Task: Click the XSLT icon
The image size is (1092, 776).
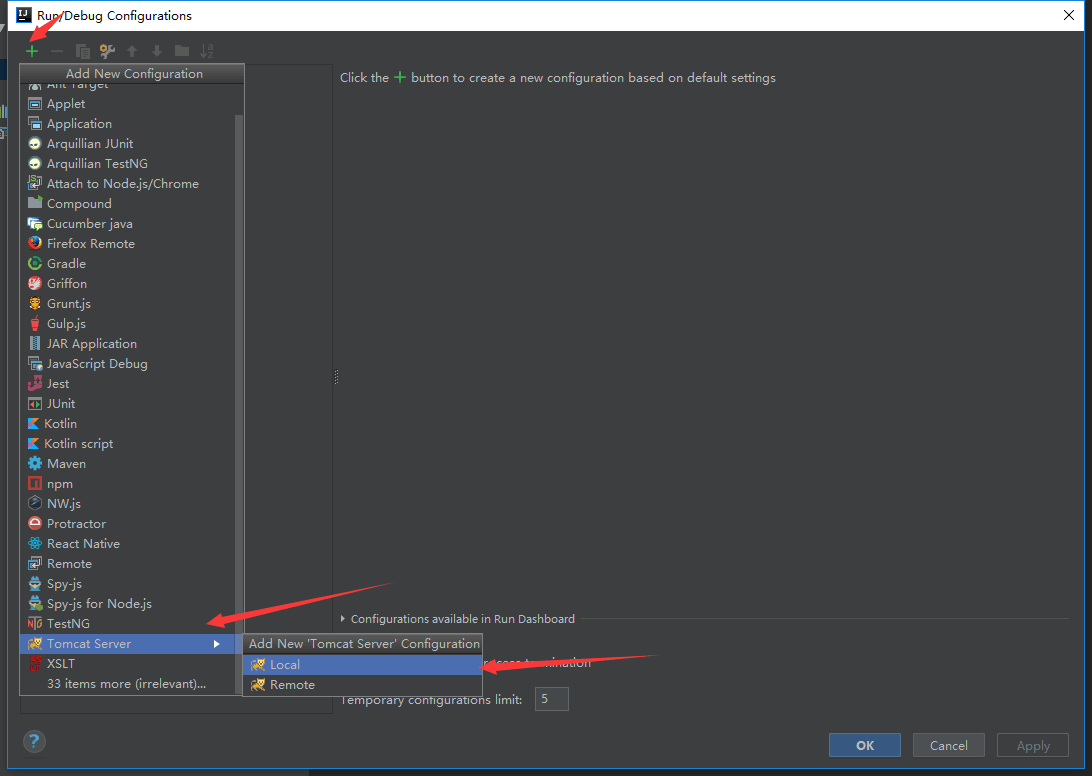Action: coord(35,664)
